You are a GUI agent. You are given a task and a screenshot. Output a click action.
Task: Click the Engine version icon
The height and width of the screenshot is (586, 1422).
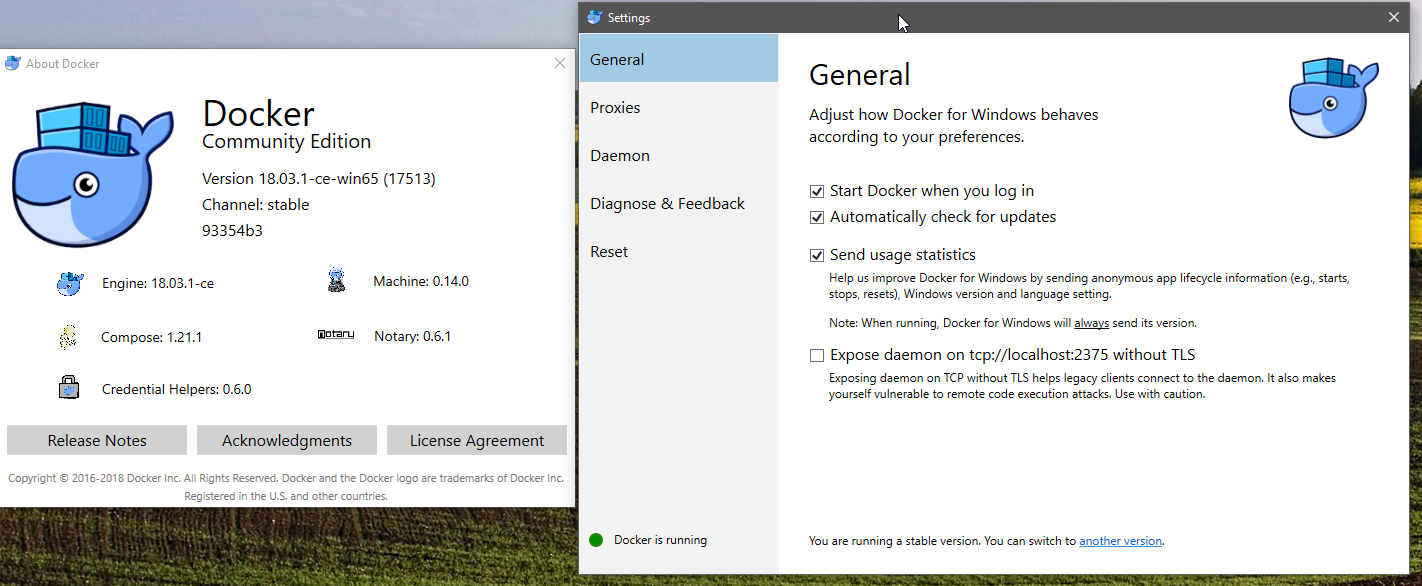[x=69, y=283]
